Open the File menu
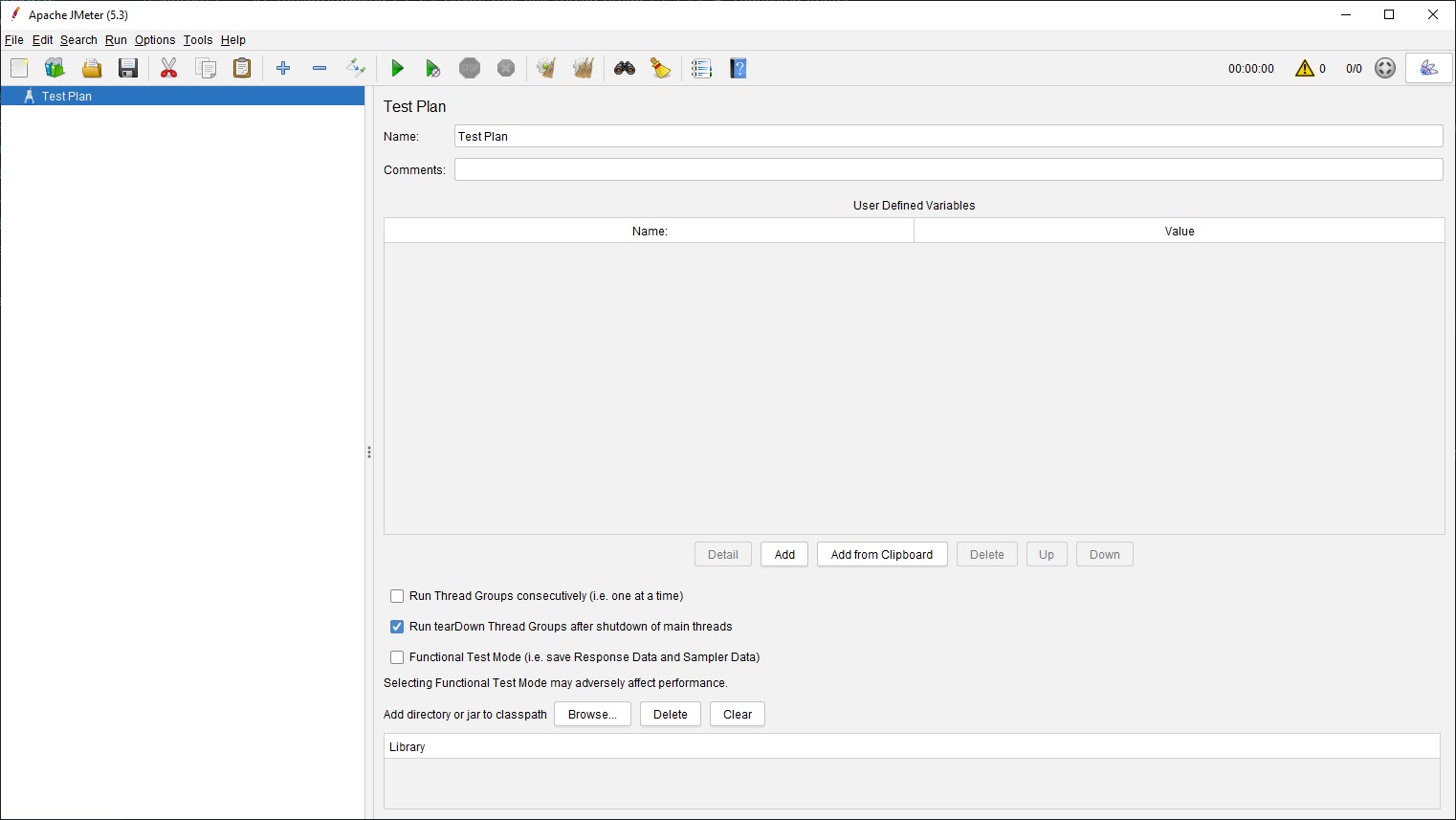The image size is (1456, 820). point(14,40)
